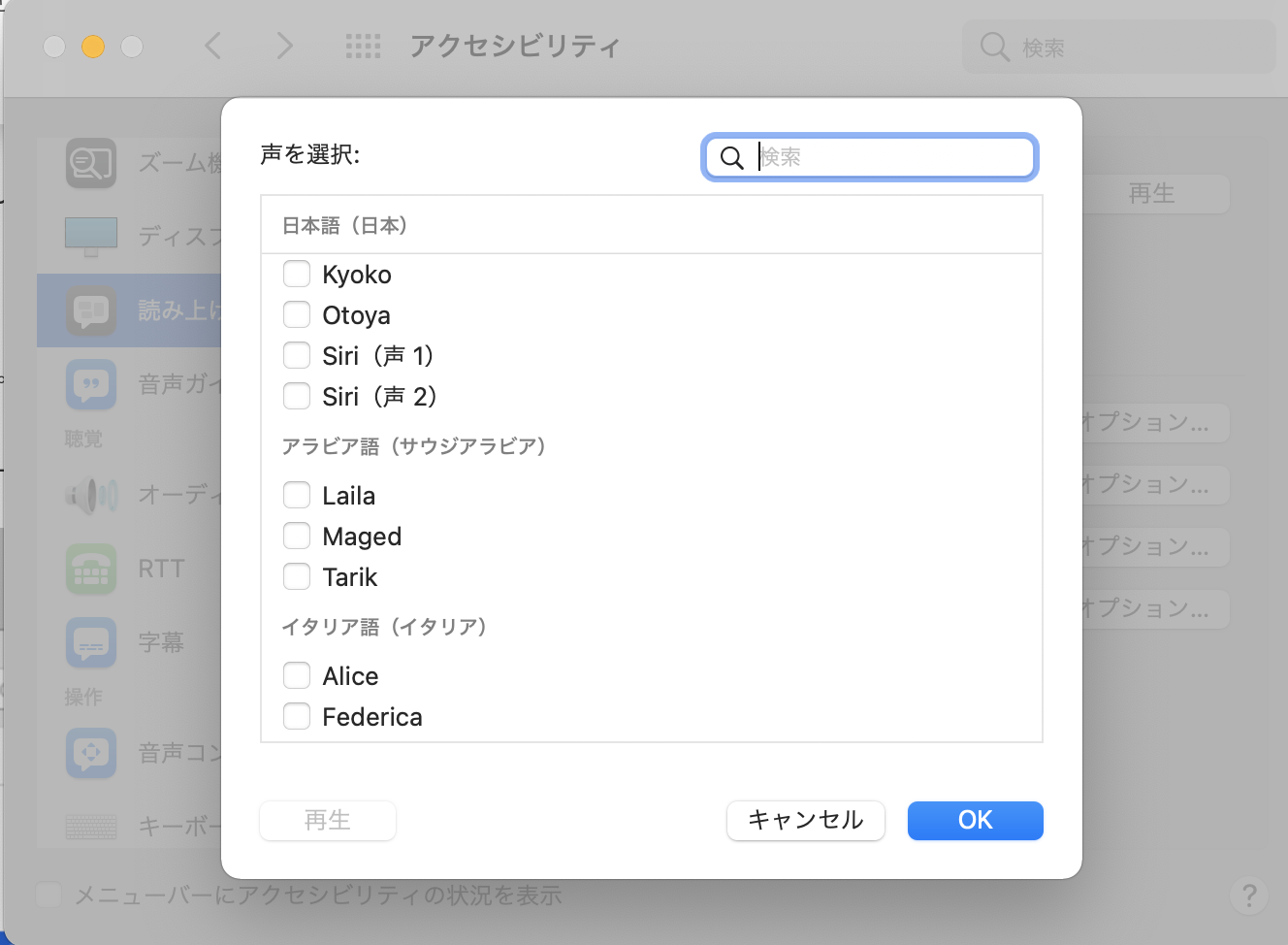Check the Otoya voice checkbox
The image size is (1288, 945).
(297, 315)
